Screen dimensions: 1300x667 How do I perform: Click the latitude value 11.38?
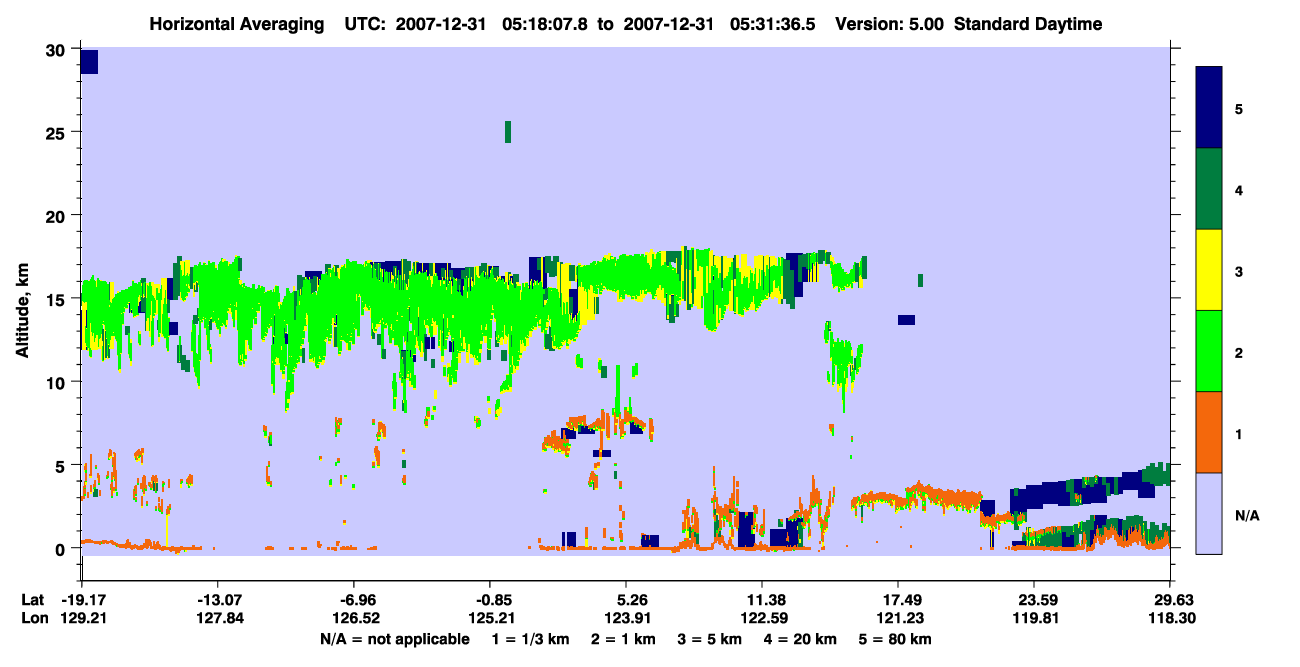click(x=762, y=601)
